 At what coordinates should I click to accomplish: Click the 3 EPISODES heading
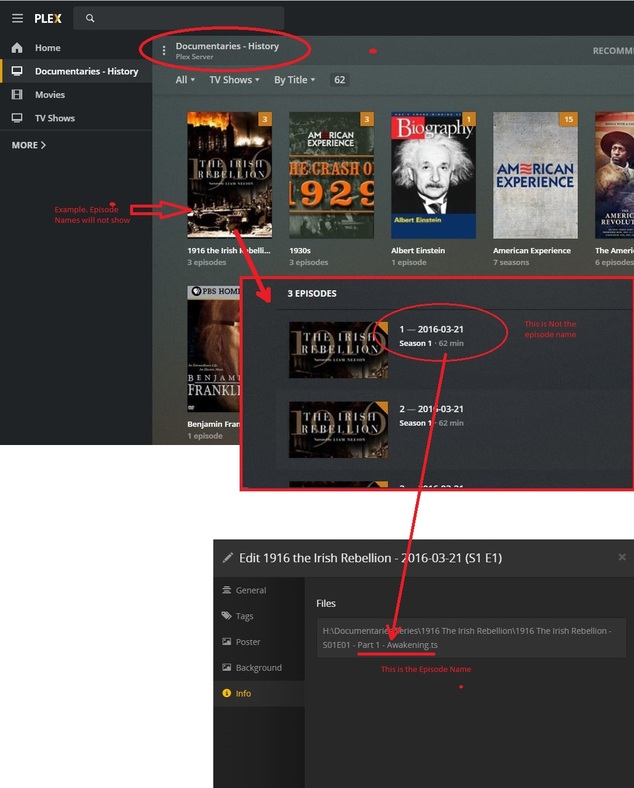pyautogui.click(x=312, y=293)
